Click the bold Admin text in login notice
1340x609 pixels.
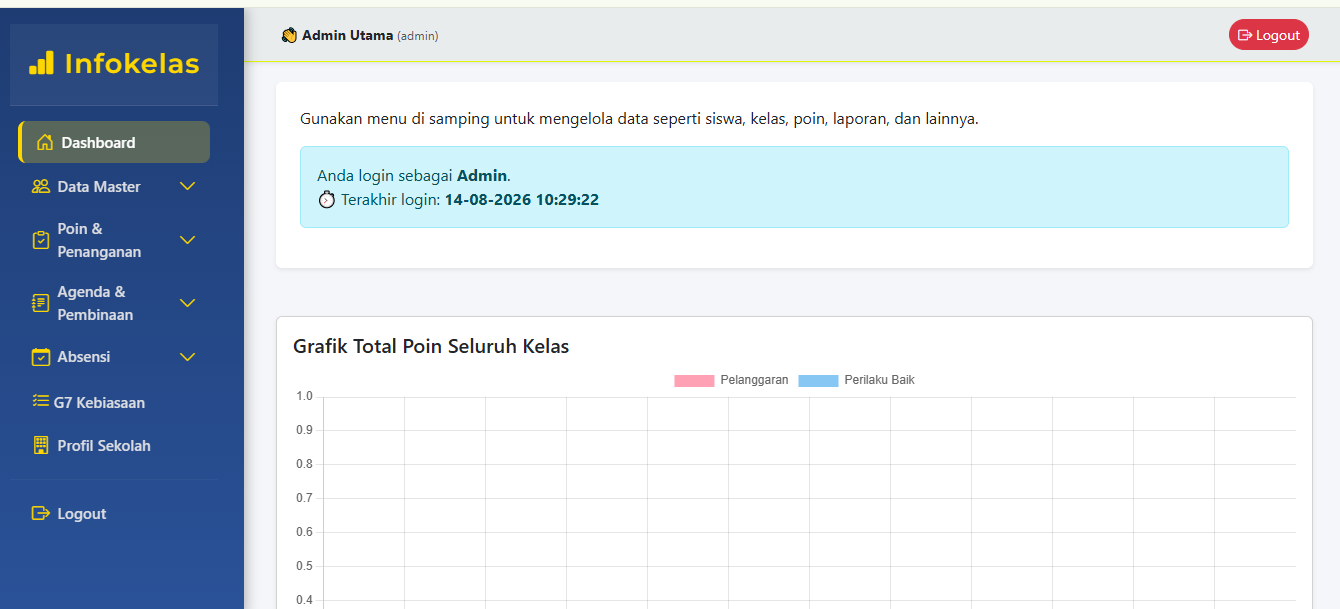point(482,175)
